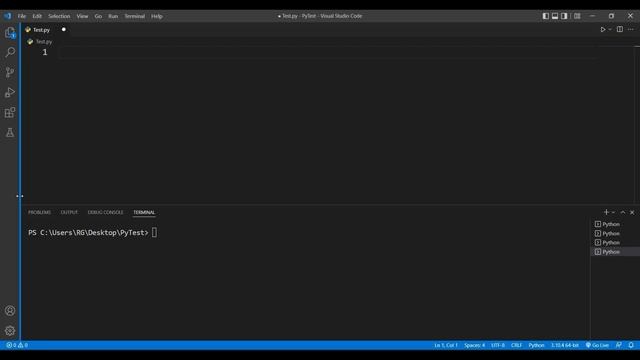640x360 pixels.
Task: Click the VS Code logo icon
Action: 8,16
